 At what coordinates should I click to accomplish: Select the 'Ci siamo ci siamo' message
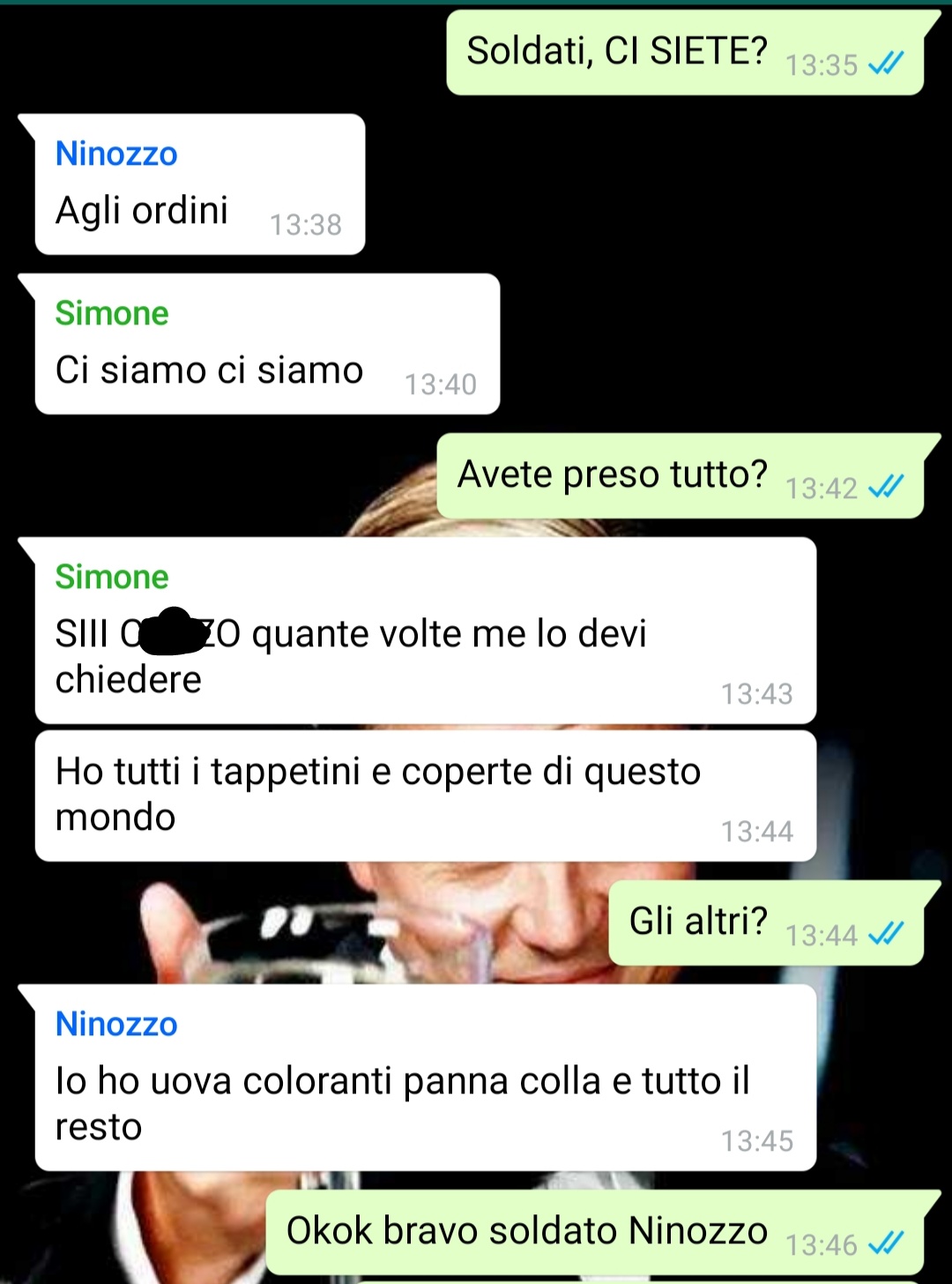click(267, 344)
